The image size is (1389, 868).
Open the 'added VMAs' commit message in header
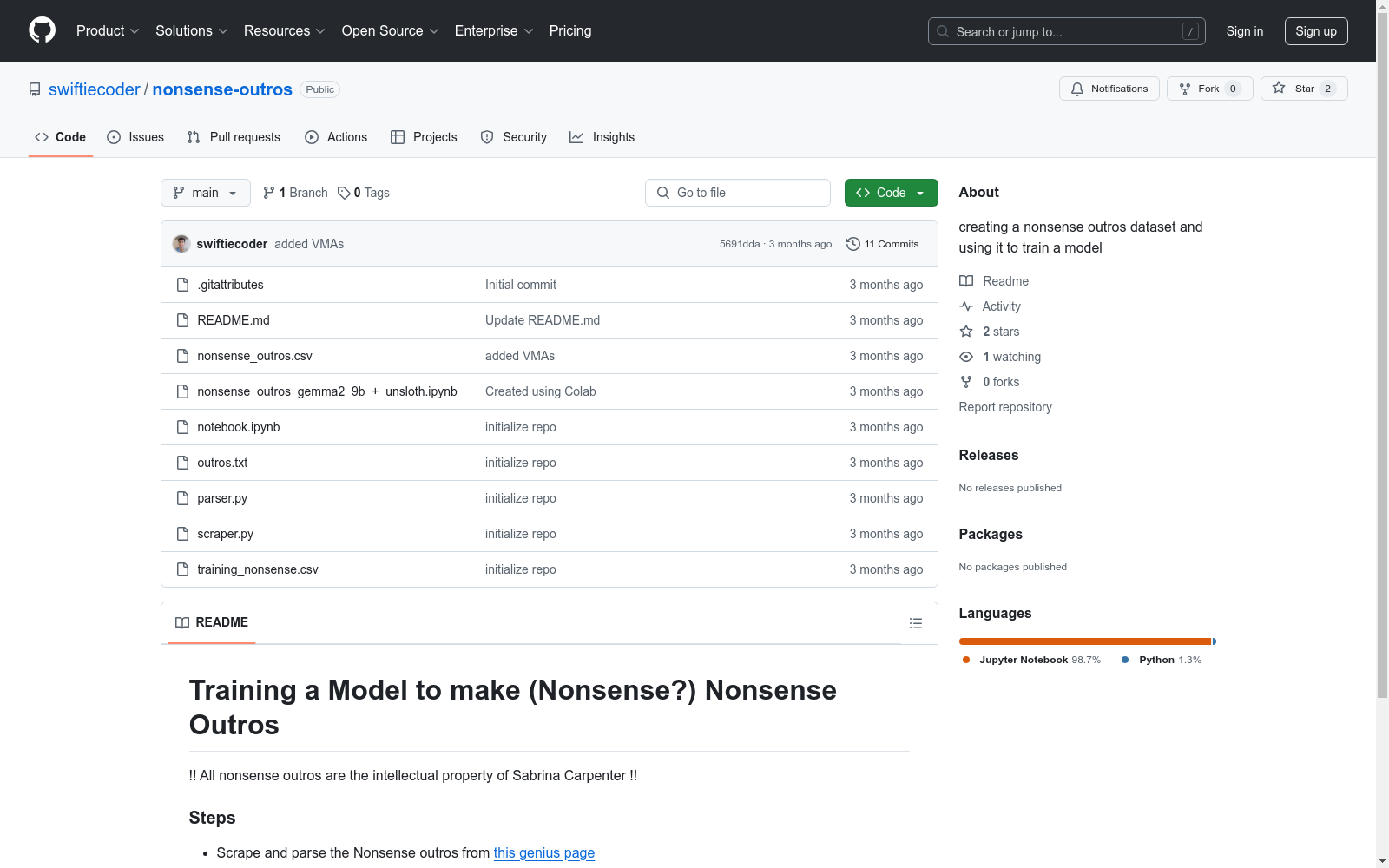[309, 244]
